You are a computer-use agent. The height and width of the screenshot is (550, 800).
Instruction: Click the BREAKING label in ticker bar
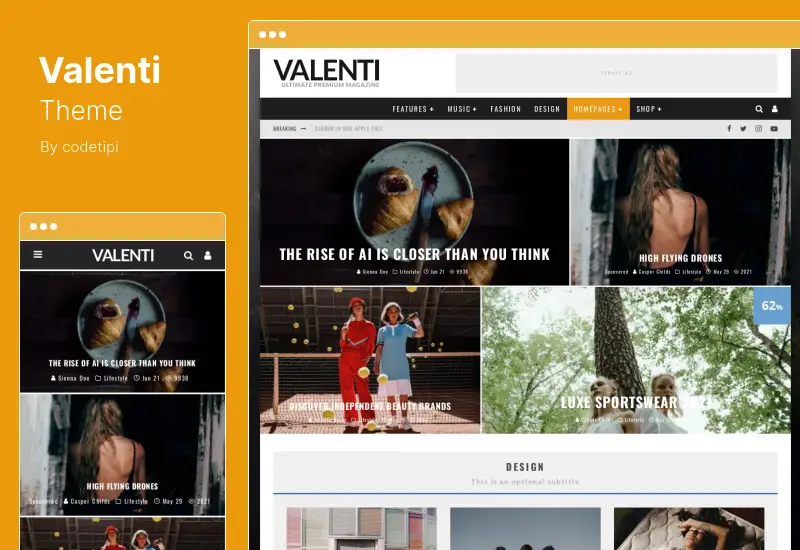click(x=284, y=129)
